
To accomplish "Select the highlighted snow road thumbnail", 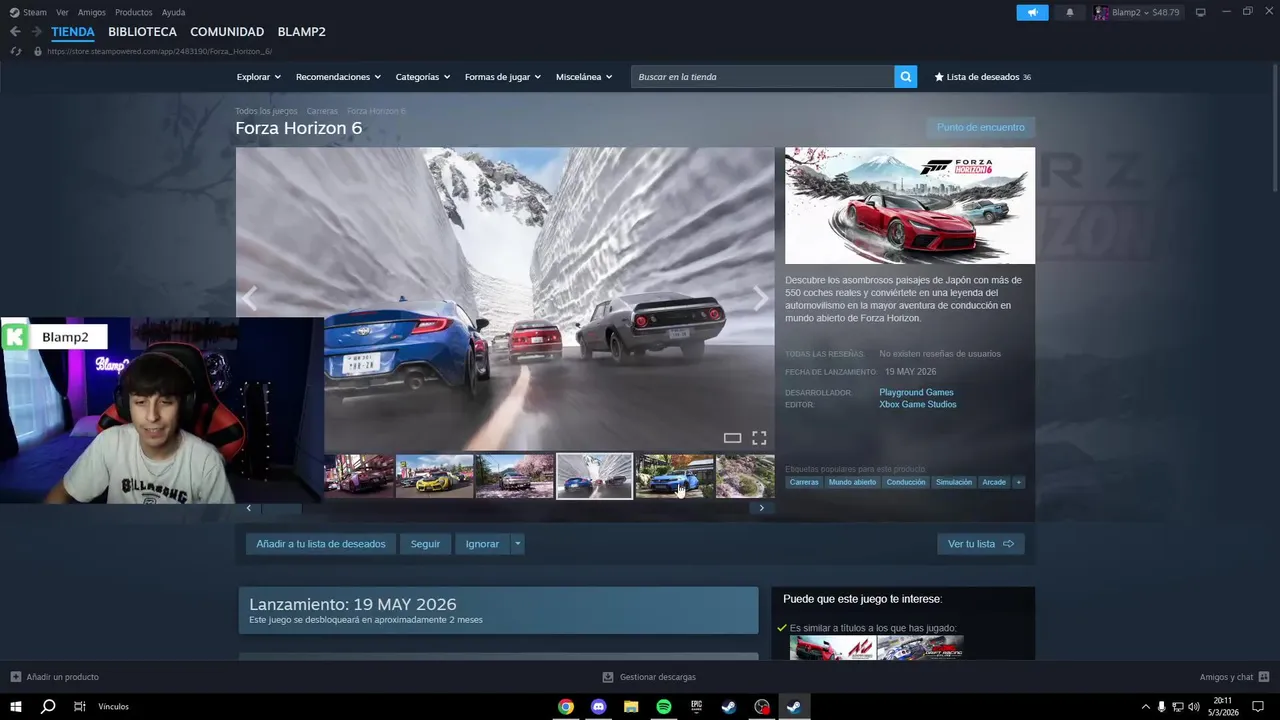I will 595,476.
